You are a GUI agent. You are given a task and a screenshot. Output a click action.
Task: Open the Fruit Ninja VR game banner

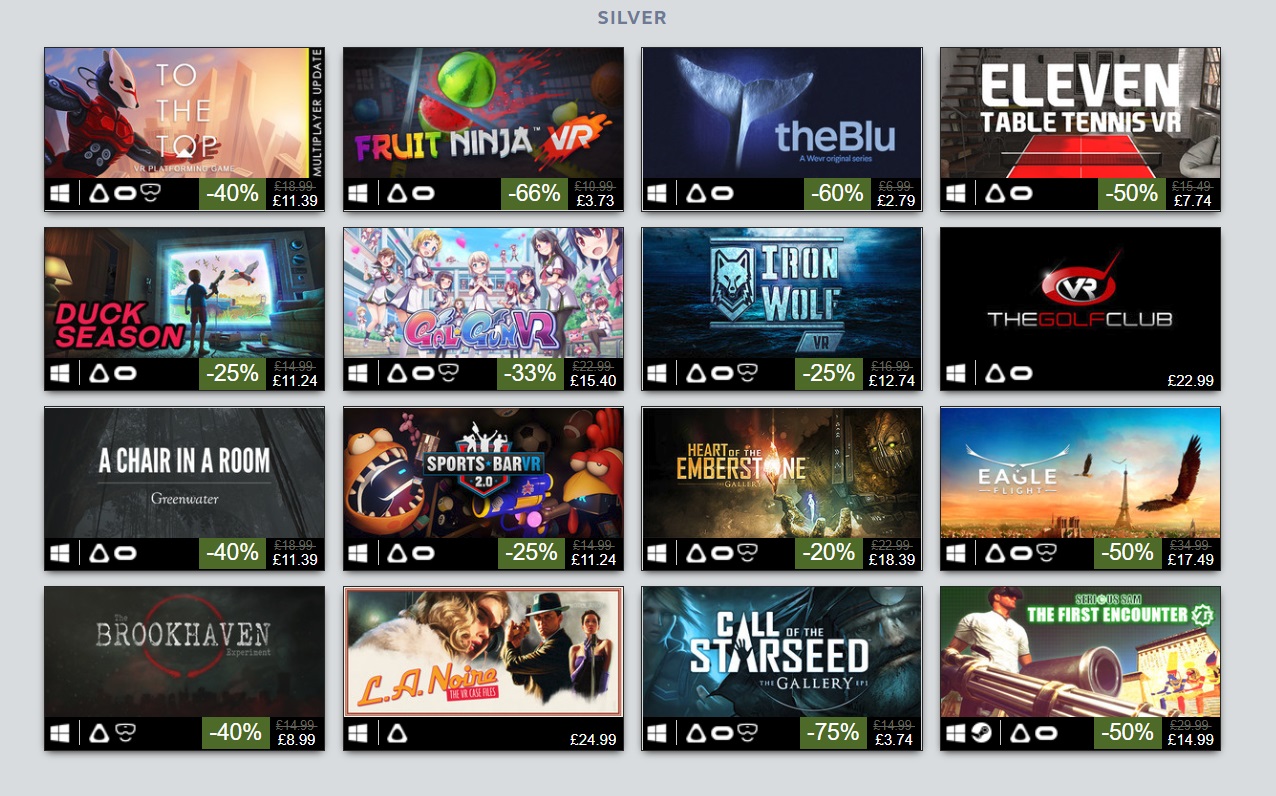pos(483,113)
